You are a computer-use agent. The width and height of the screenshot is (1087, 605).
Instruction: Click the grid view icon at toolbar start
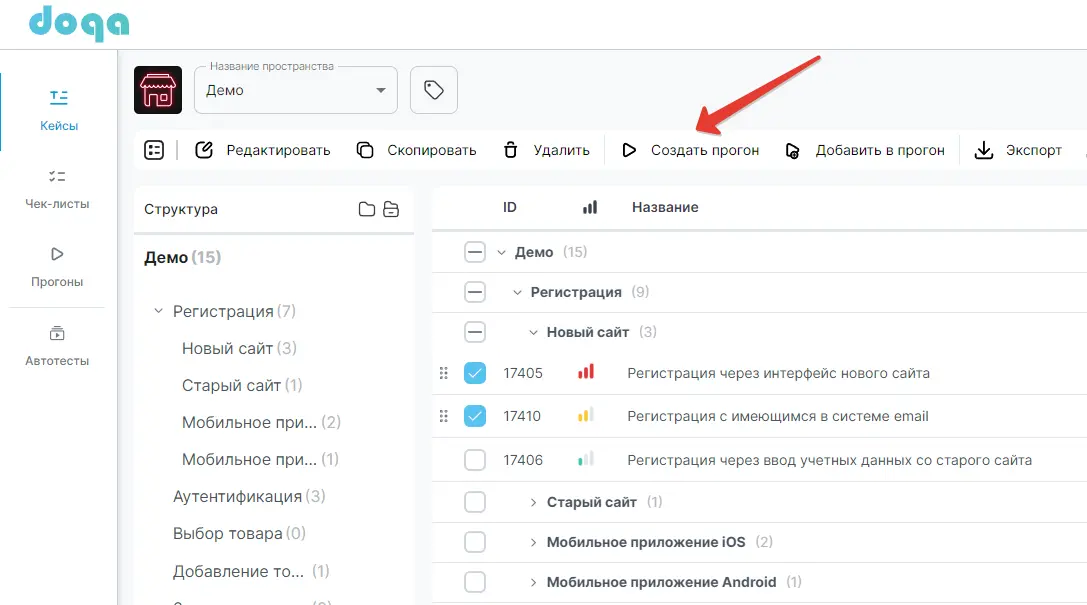coord(153,149)
